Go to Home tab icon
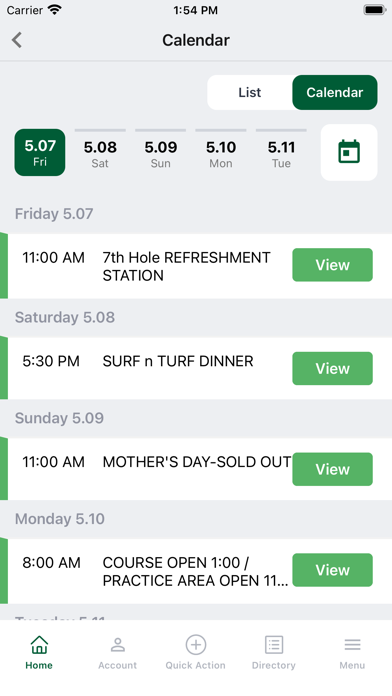This screenshot has width=392, height=696. pyautogui.click(x=39, y=644)
